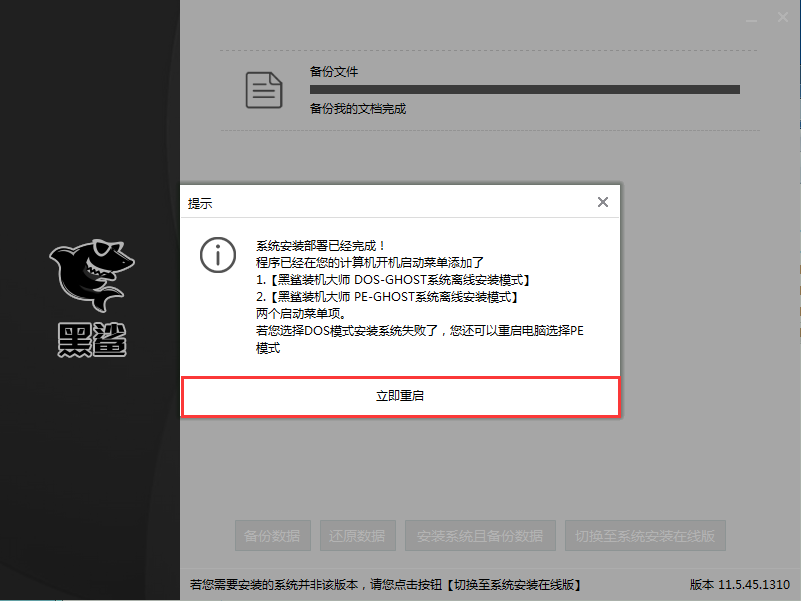Click the information icon in the 提示 dialog

click(x=218, y=255)
